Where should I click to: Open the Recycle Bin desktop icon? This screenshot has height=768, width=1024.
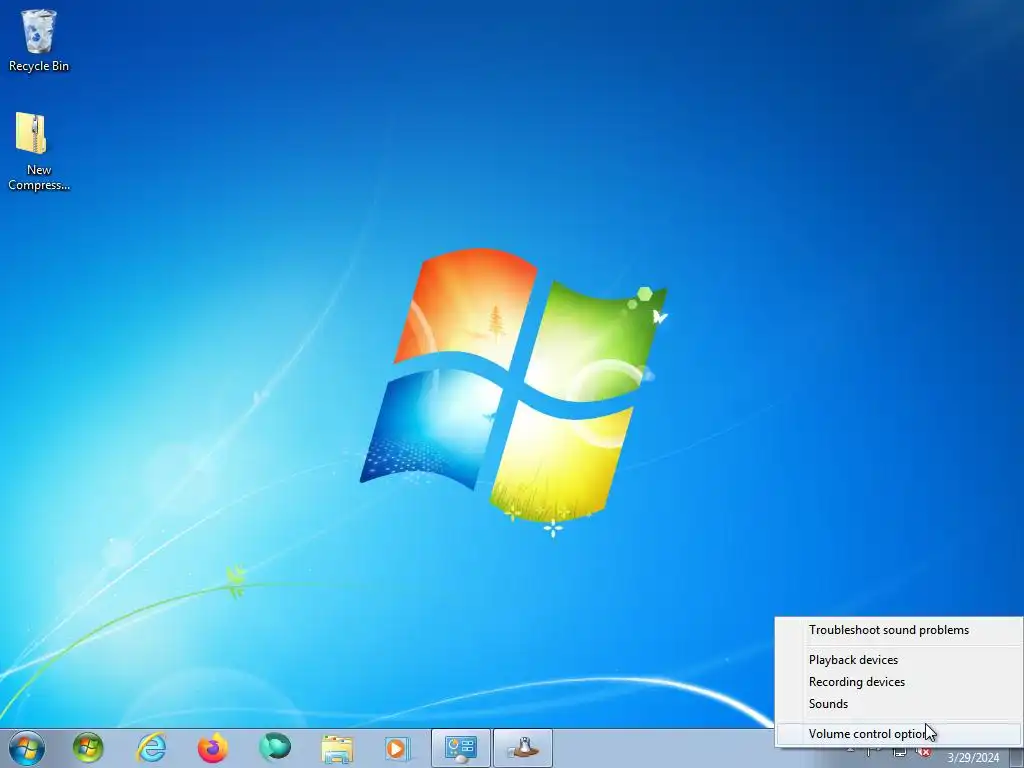point(39,40)
